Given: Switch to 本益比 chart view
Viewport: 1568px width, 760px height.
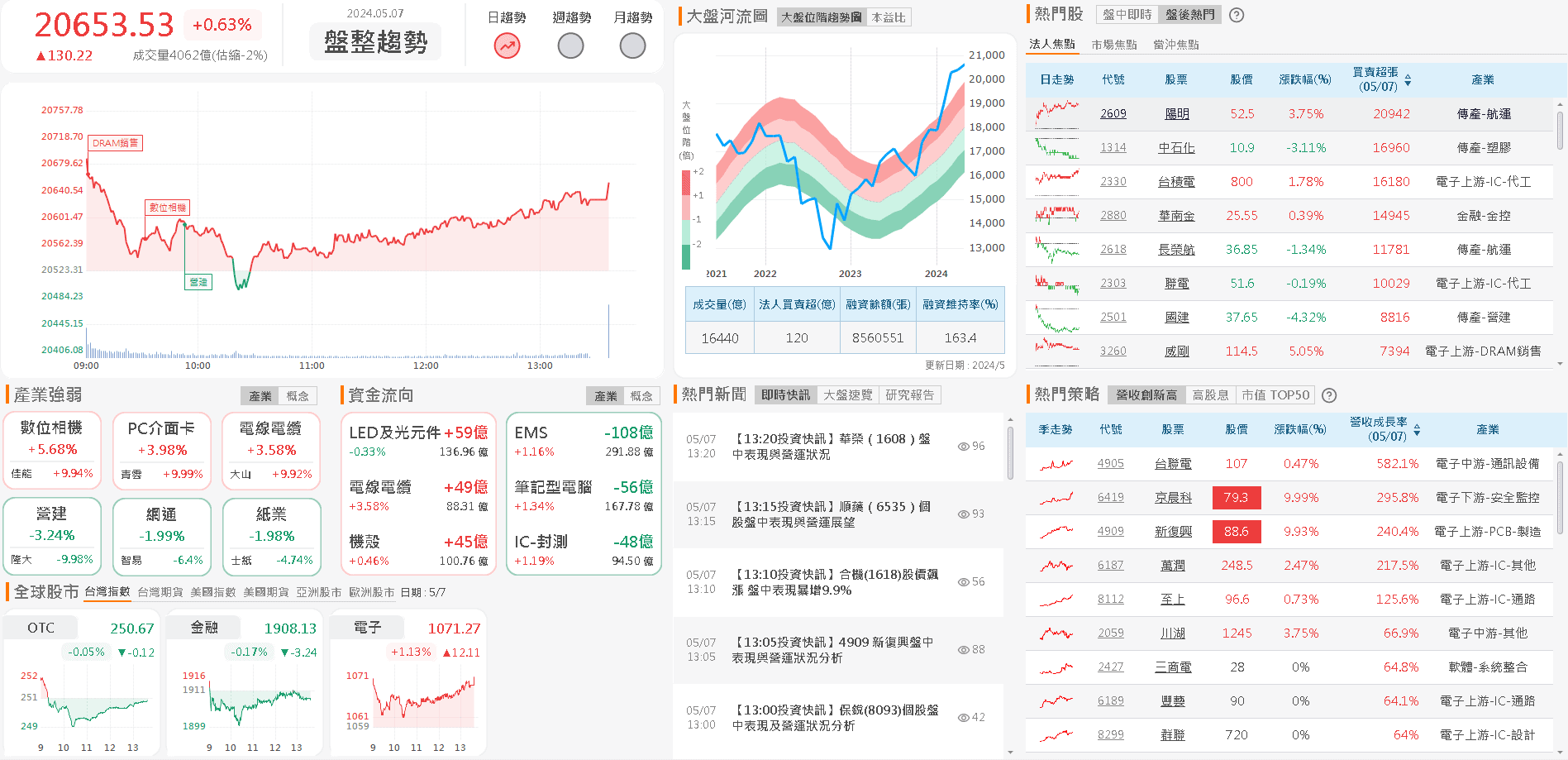Looking at the screenshot, I should click(889, 17).
